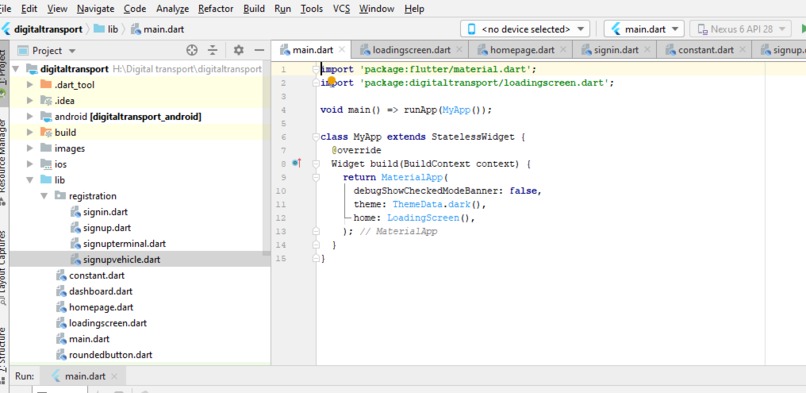Expand the .dart_tool folder

(30, 85)
